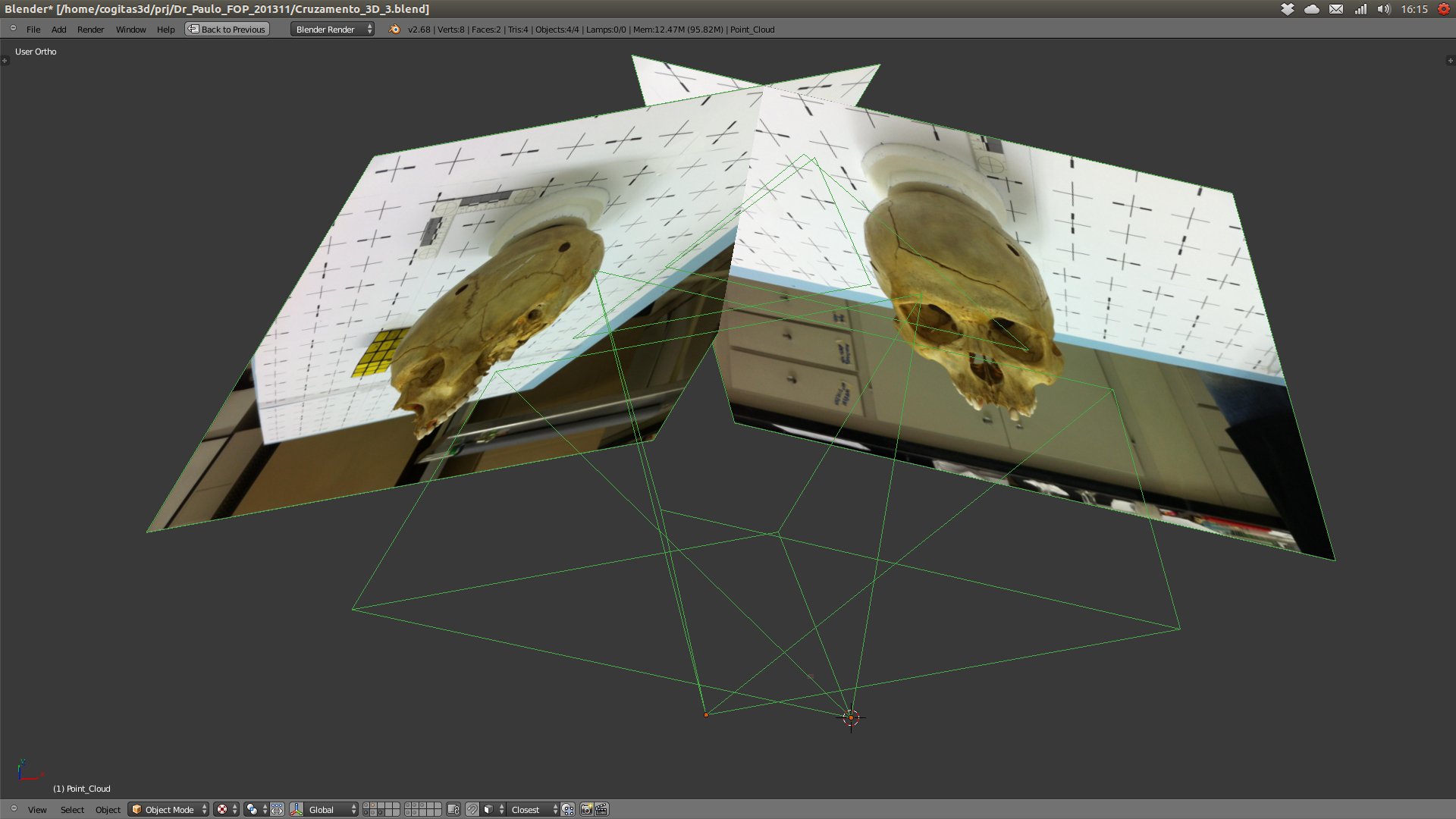Click the Back to Previous button
Image resolution: width=1456 pixels, height=819 pixels.
[x=227, y=30]
